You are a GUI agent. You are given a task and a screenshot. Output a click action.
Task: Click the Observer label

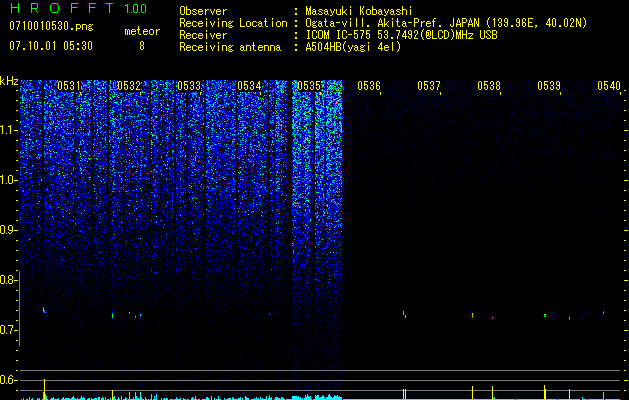point(203,11)
